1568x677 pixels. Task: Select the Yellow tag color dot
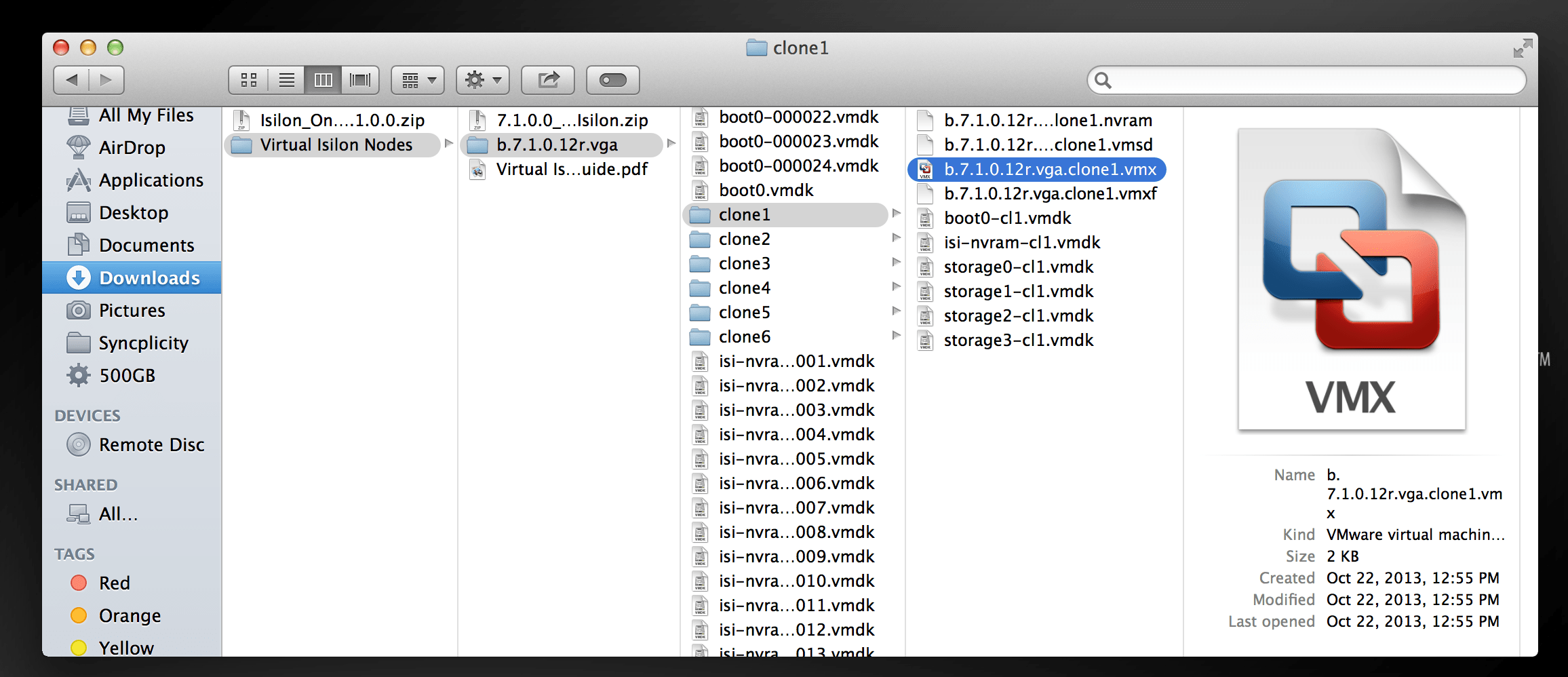click(x=79, y=648)
